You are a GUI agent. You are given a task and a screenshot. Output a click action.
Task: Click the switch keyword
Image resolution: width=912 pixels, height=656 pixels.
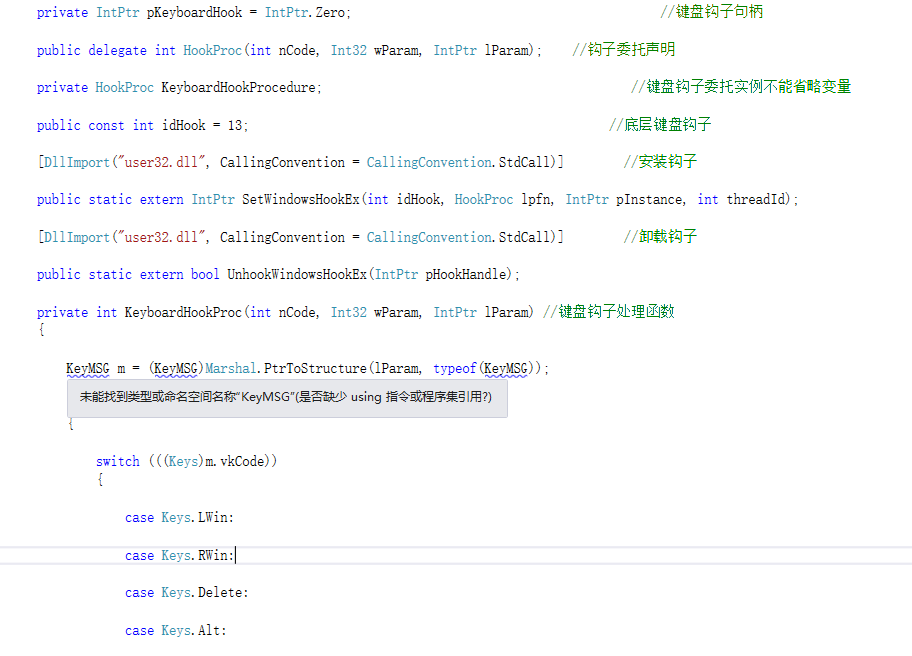tap(117, 462)
